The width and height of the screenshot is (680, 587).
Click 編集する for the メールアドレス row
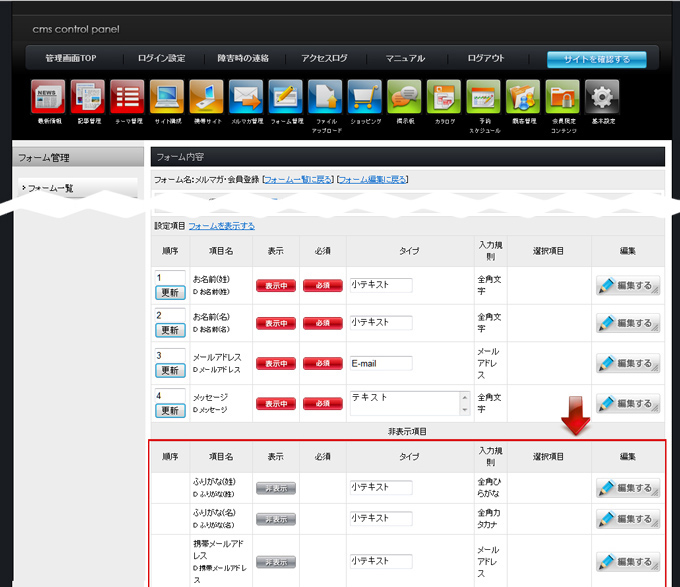pos(627,364)
